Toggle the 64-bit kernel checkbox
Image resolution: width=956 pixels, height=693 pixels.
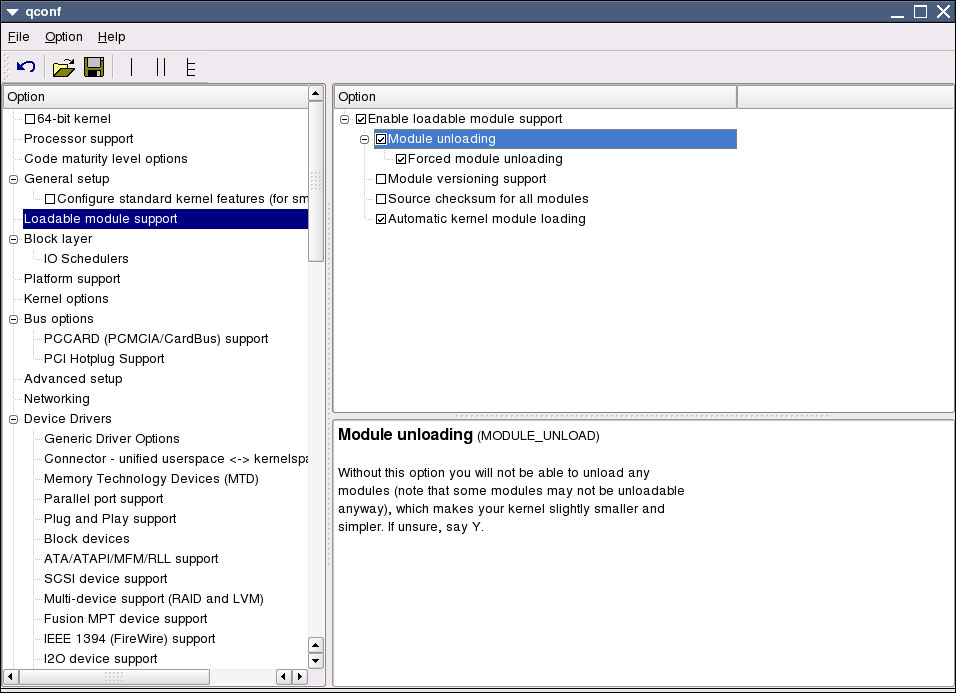click(x=30, y=119)
